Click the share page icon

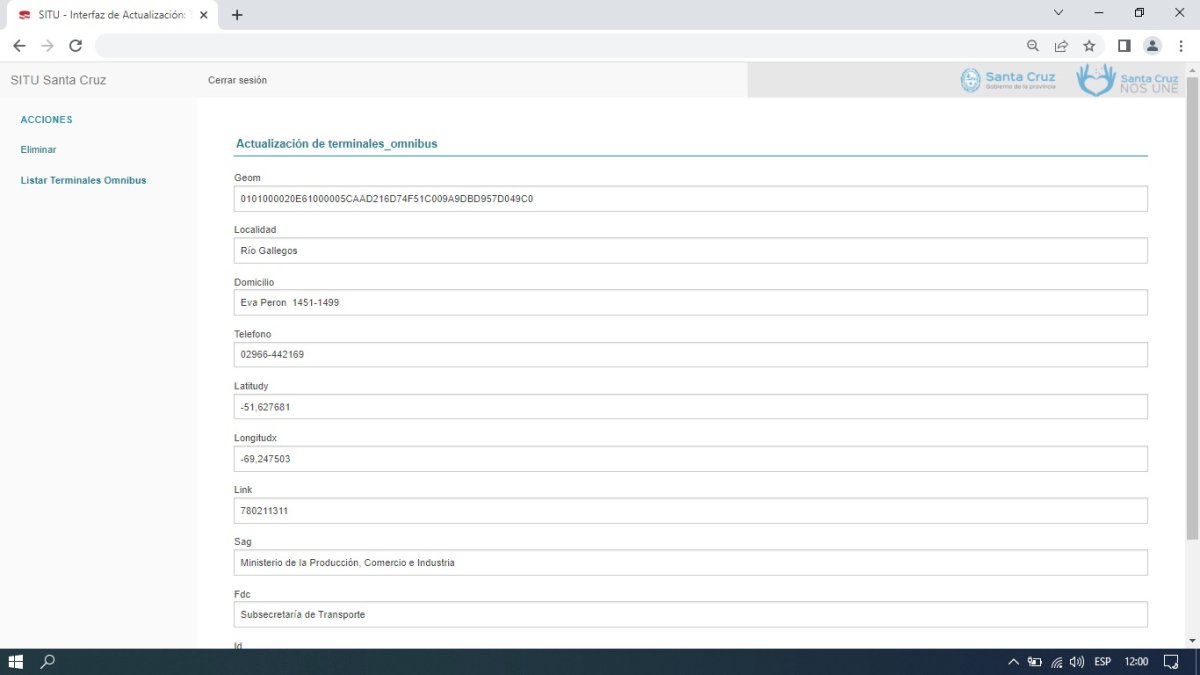coord(1061,46)
